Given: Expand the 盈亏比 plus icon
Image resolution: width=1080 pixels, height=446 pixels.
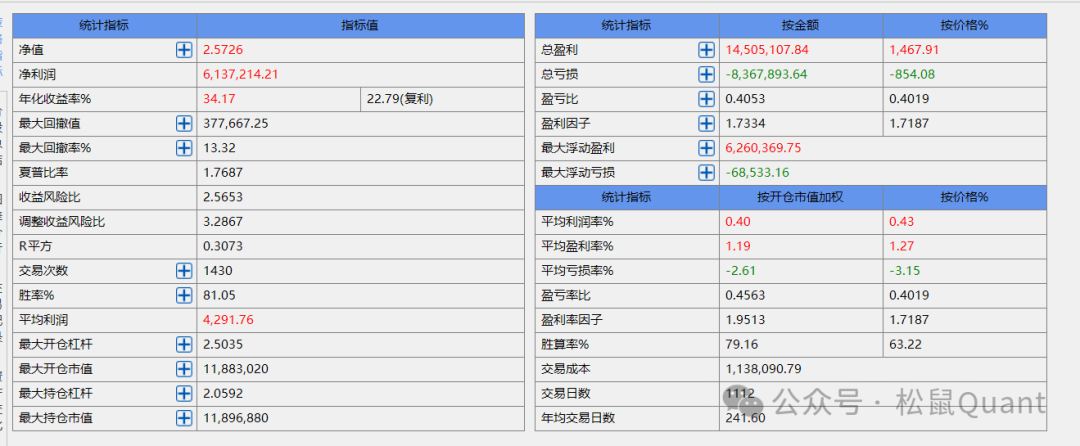Looking at the screenshot, I should [x=706, y=98].
